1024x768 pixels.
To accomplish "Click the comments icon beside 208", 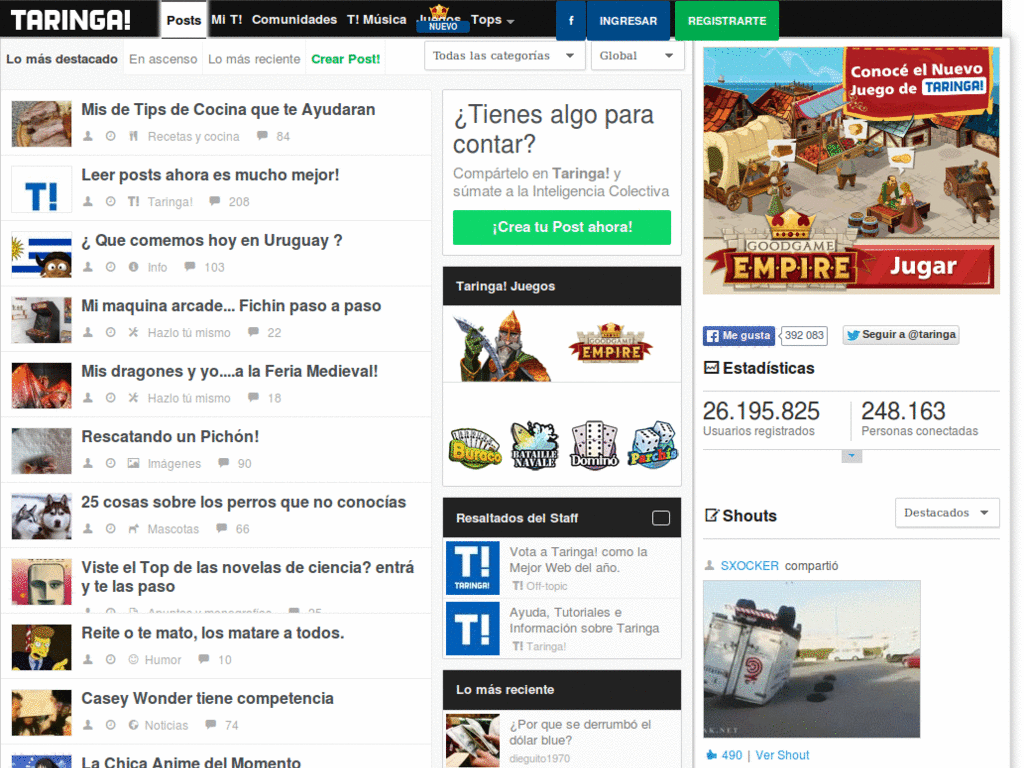I will 214,201.
